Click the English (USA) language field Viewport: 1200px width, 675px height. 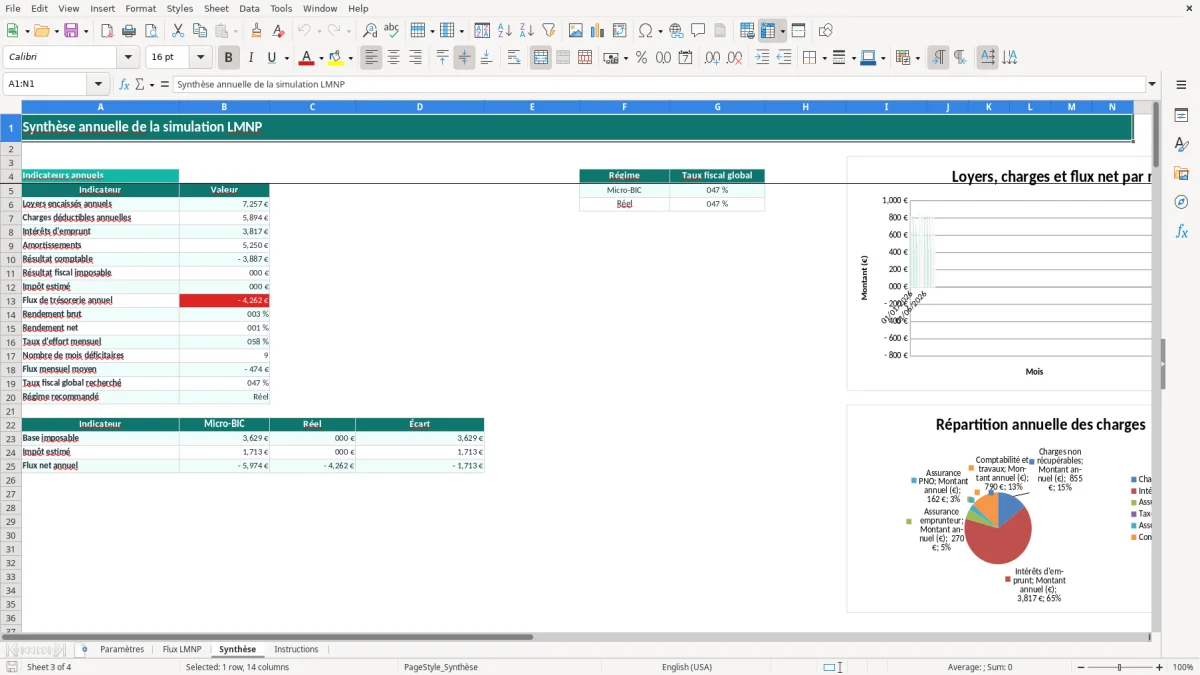tap(687, 667)
